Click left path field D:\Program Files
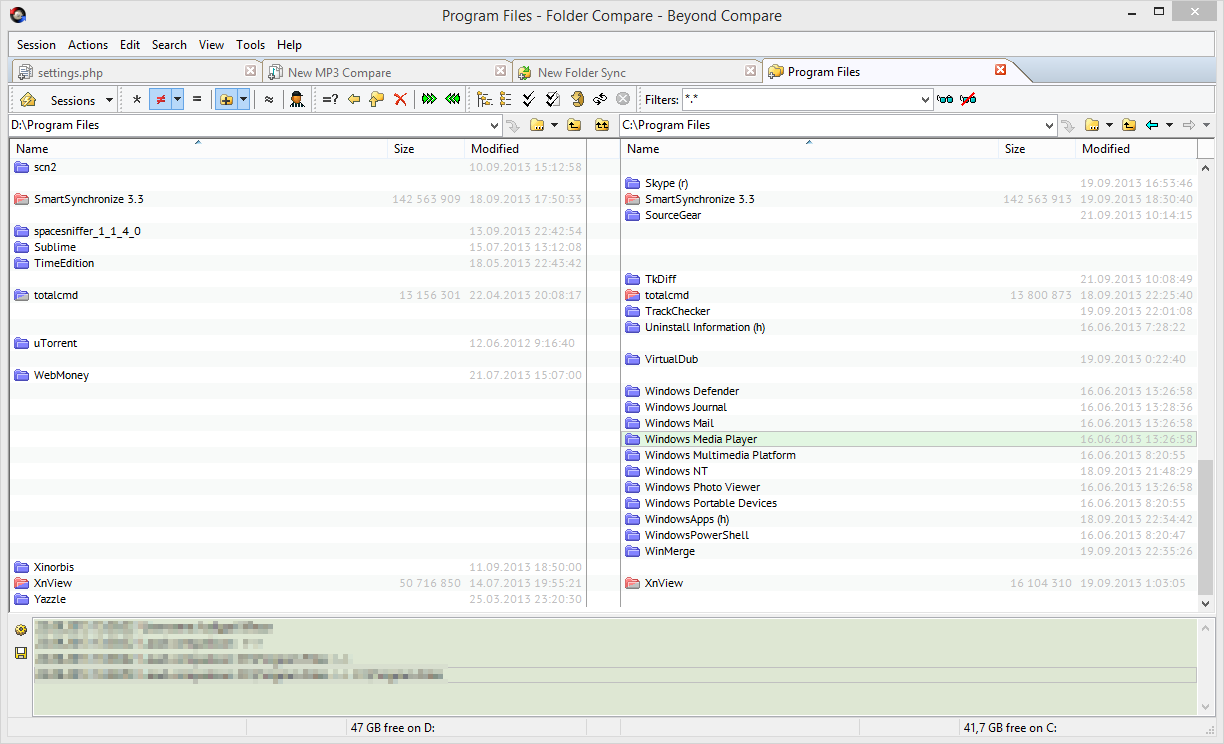 [248, 125]
